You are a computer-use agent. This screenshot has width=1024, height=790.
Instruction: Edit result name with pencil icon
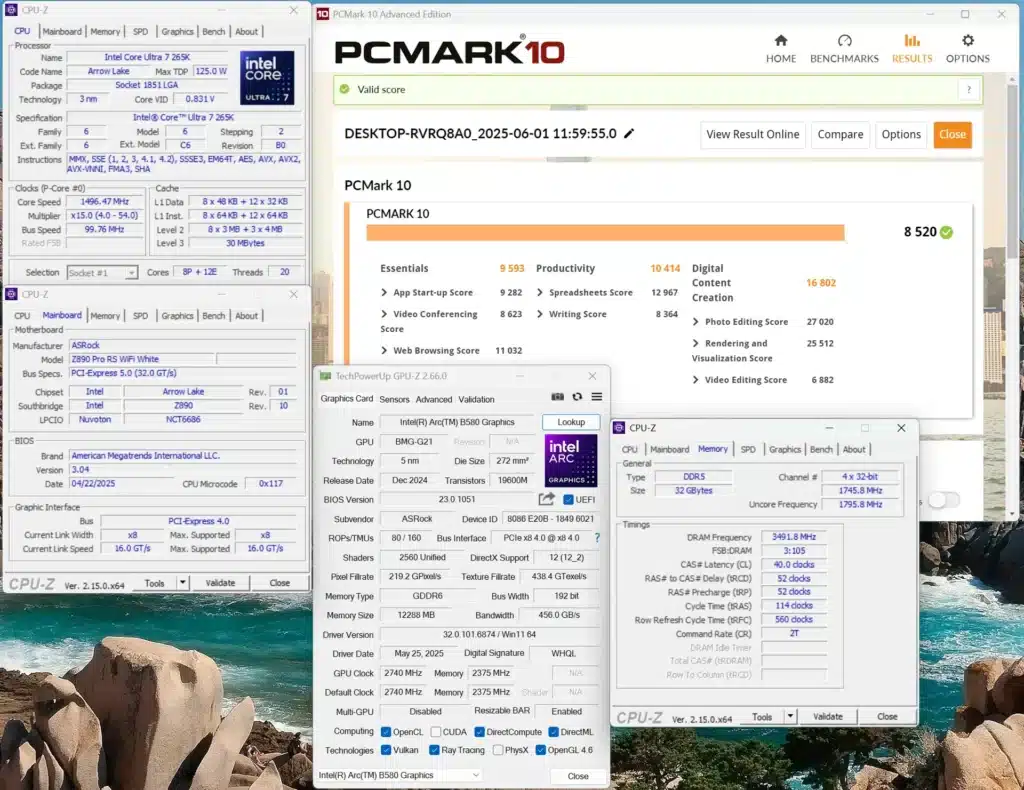(629, 133)
